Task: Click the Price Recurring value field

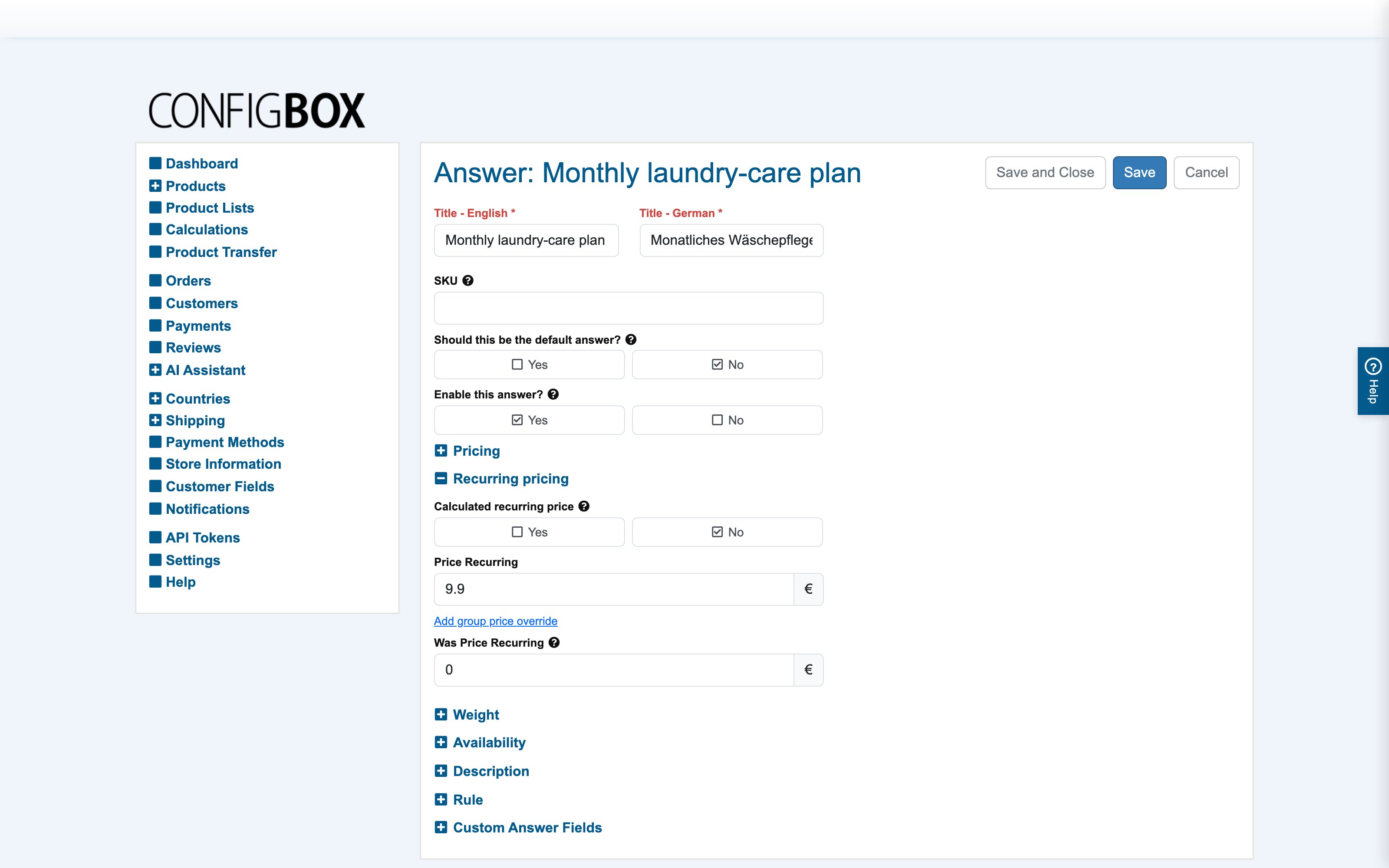Action: click(614, 589)
